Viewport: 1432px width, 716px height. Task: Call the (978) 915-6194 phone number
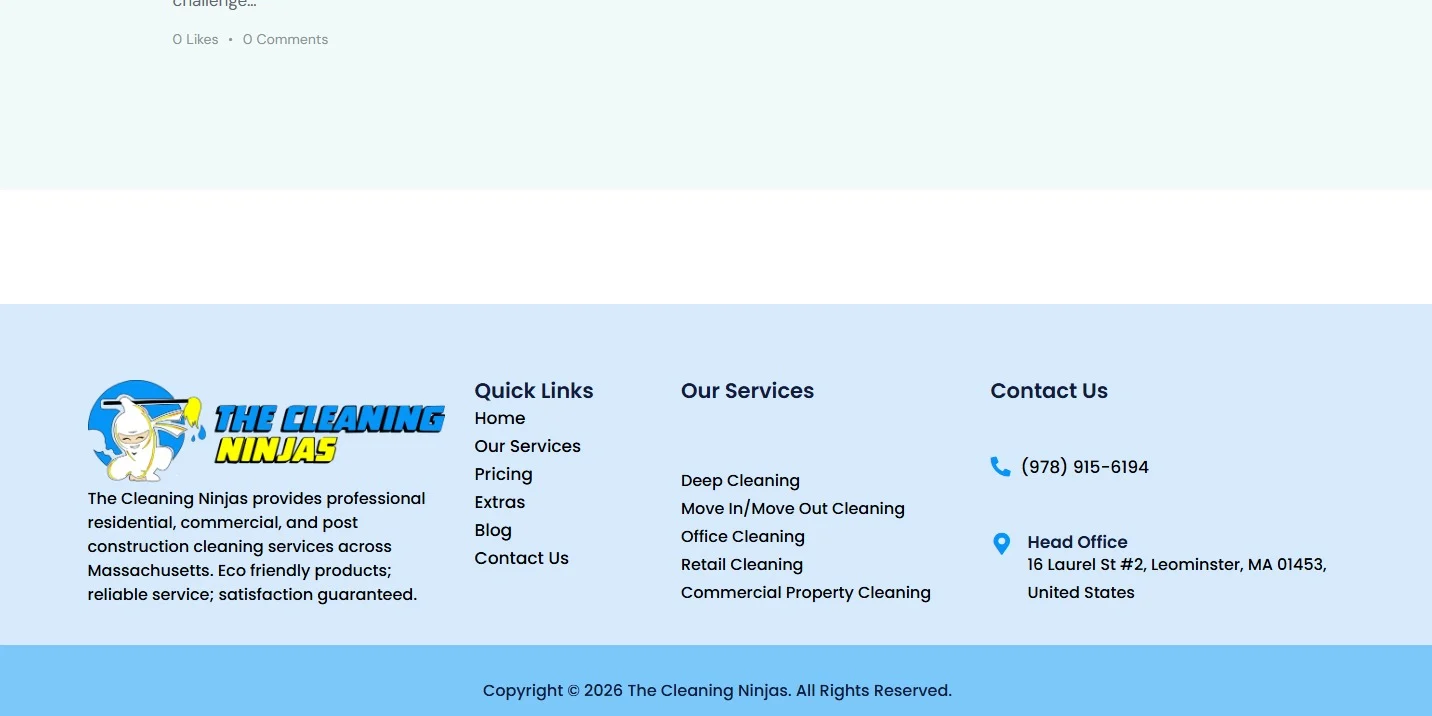click(1085, 467)
